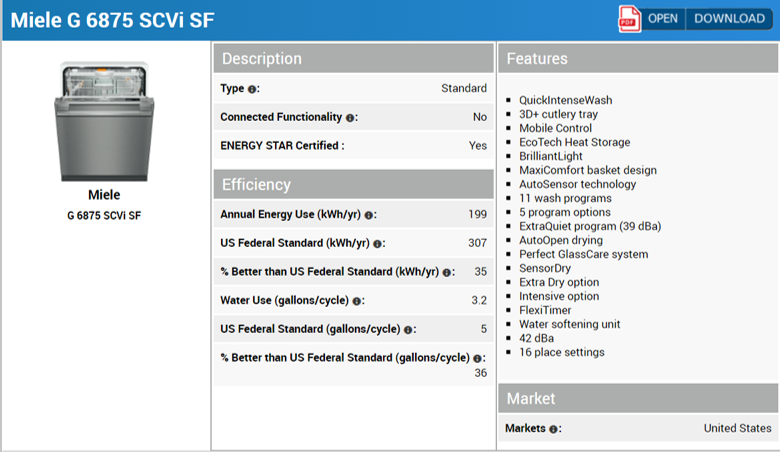Click the BrilliantLight feature
Screen dimensions: 780x452
[x=551, y=156]
